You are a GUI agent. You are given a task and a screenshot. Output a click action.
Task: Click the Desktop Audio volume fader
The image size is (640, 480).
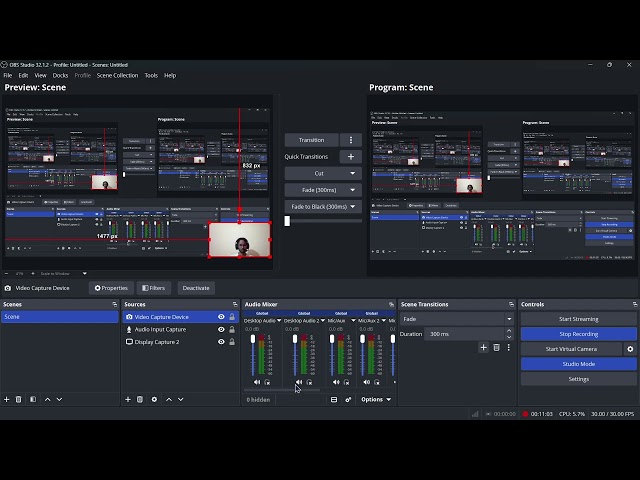pyautogui.click(x=253, y=339)
